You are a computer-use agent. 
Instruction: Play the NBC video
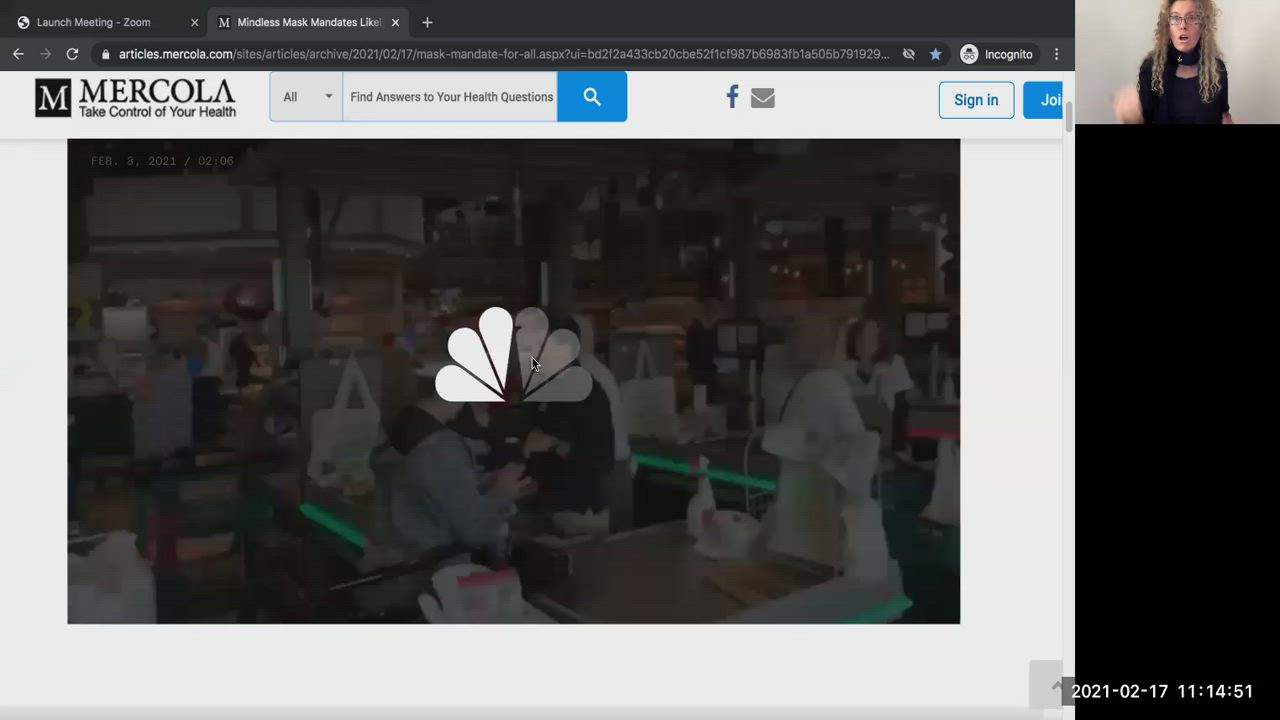[513, 358]
